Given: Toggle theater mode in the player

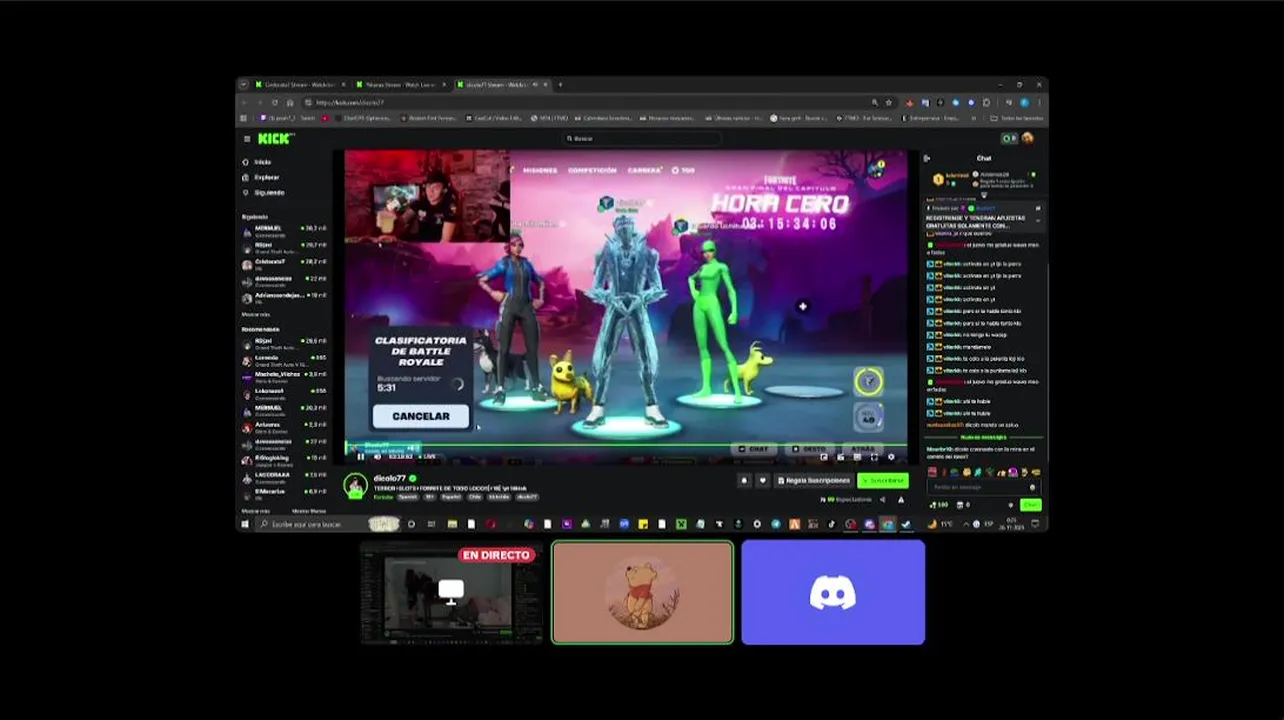Looking at the screenshot, I should 857,457.
